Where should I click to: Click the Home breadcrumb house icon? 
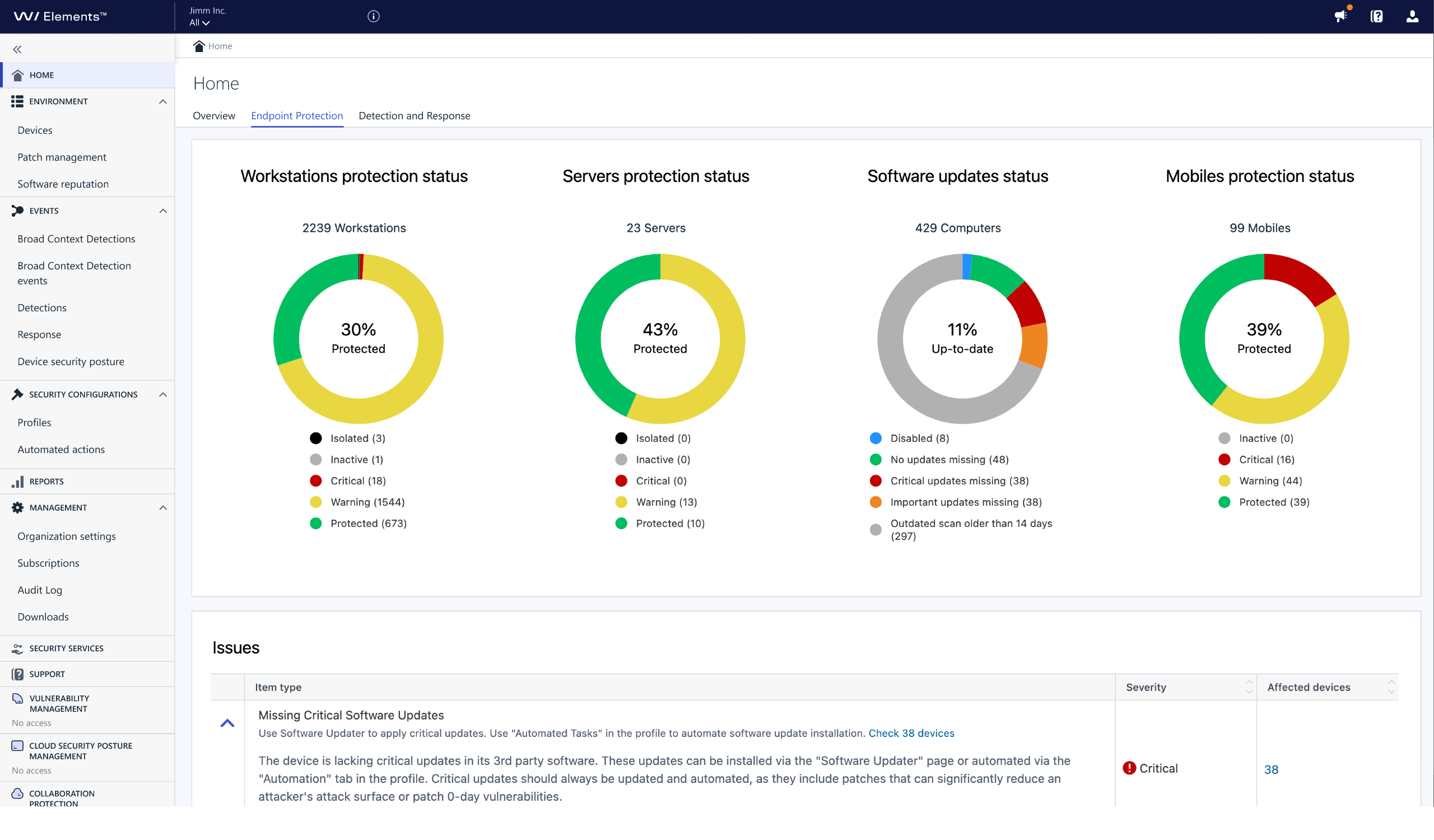(199, 46)
